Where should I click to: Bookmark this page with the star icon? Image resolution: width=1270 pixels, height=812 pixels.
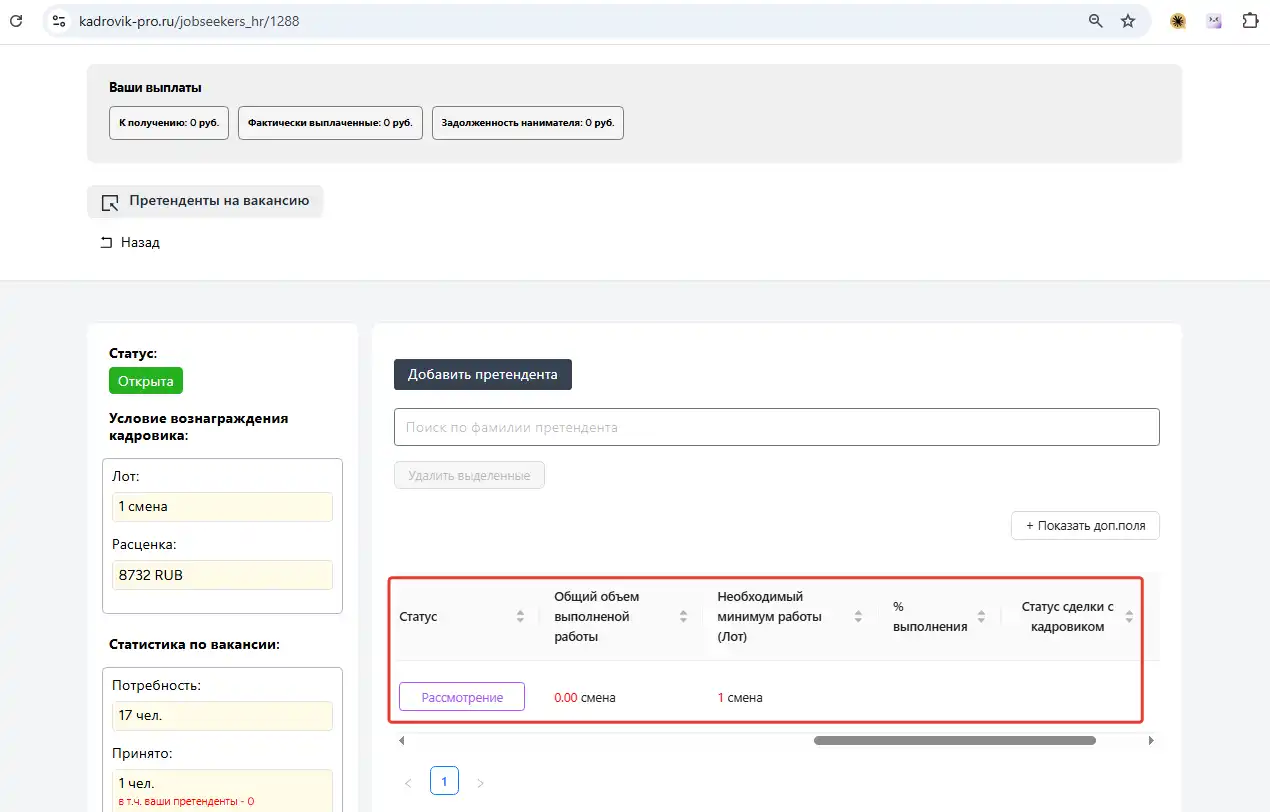pyautogui.click(x=1128, y=21)
